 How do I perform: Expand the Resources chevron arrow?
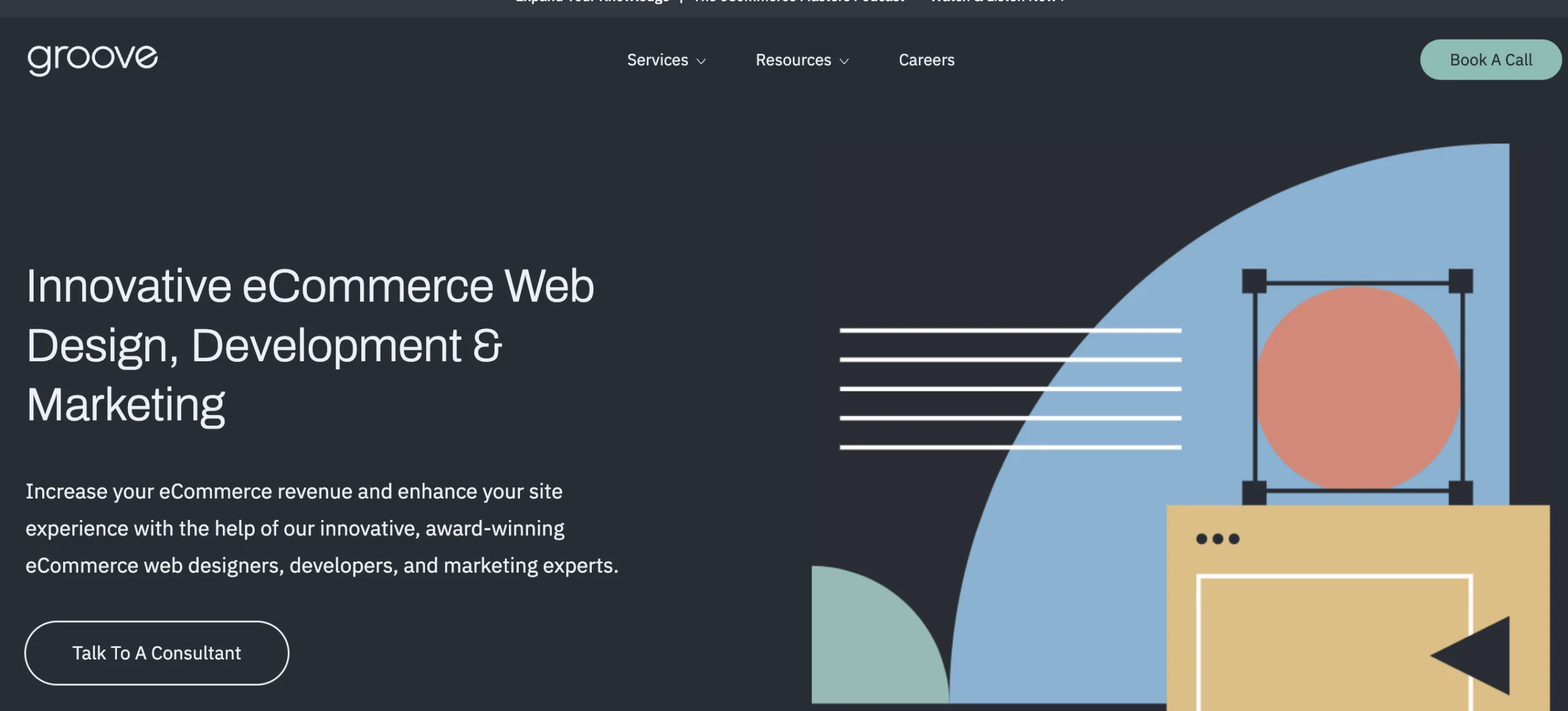click(x=844, y=61)
